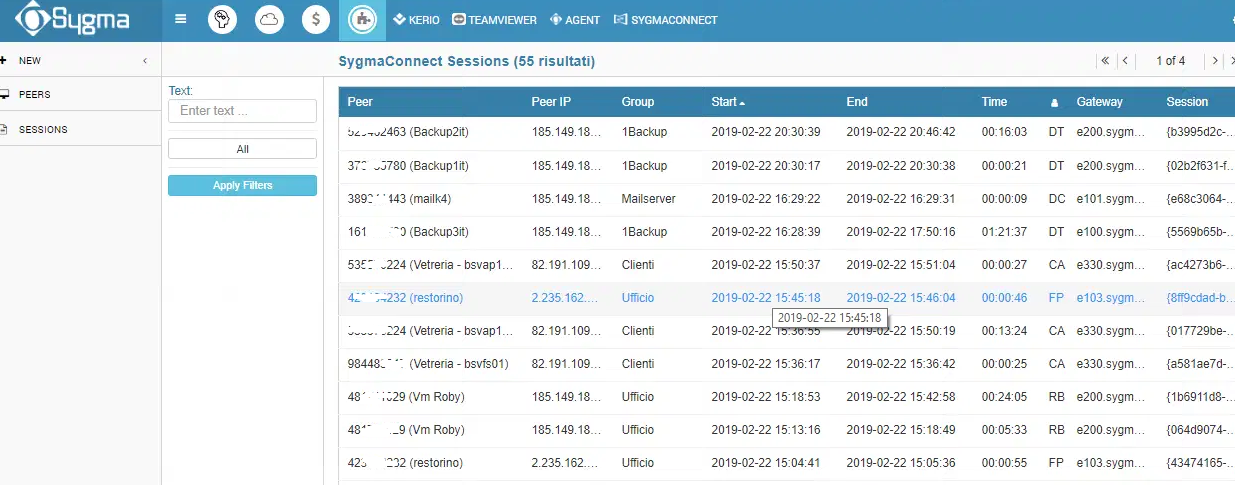This screenshot has height=485, width=1235.
Task: Open the hamburger menu icon
Action: pyautogui.click(x=180, y=19)
